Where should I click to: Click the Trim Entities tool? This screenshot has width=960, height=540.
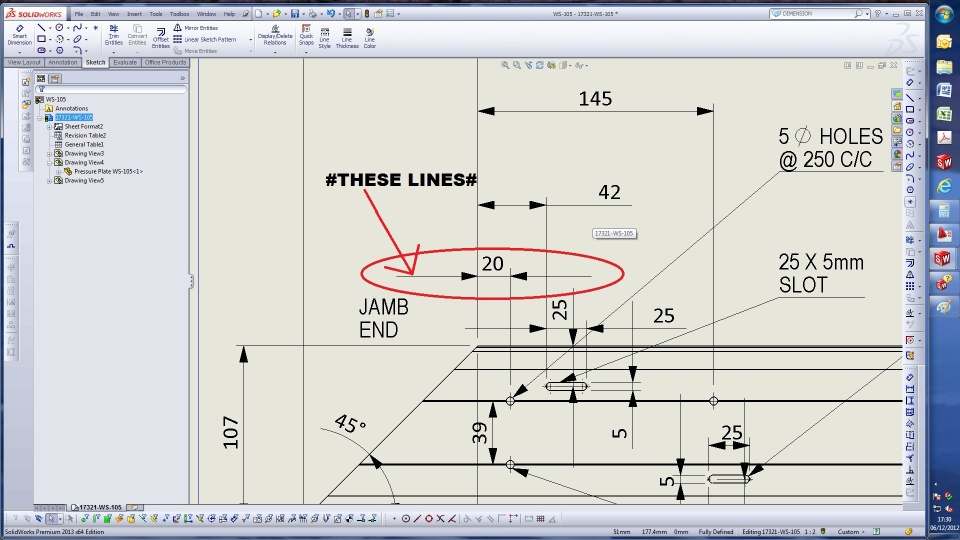113,35
